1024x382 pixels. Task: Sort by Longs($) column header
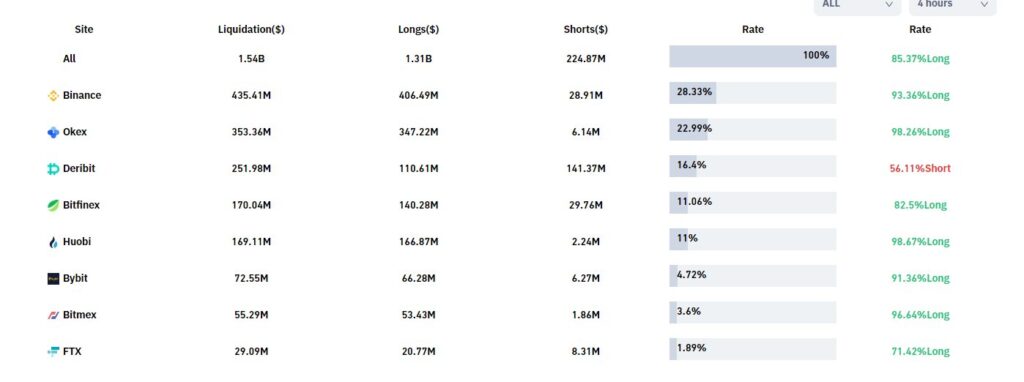click(419, 29)
